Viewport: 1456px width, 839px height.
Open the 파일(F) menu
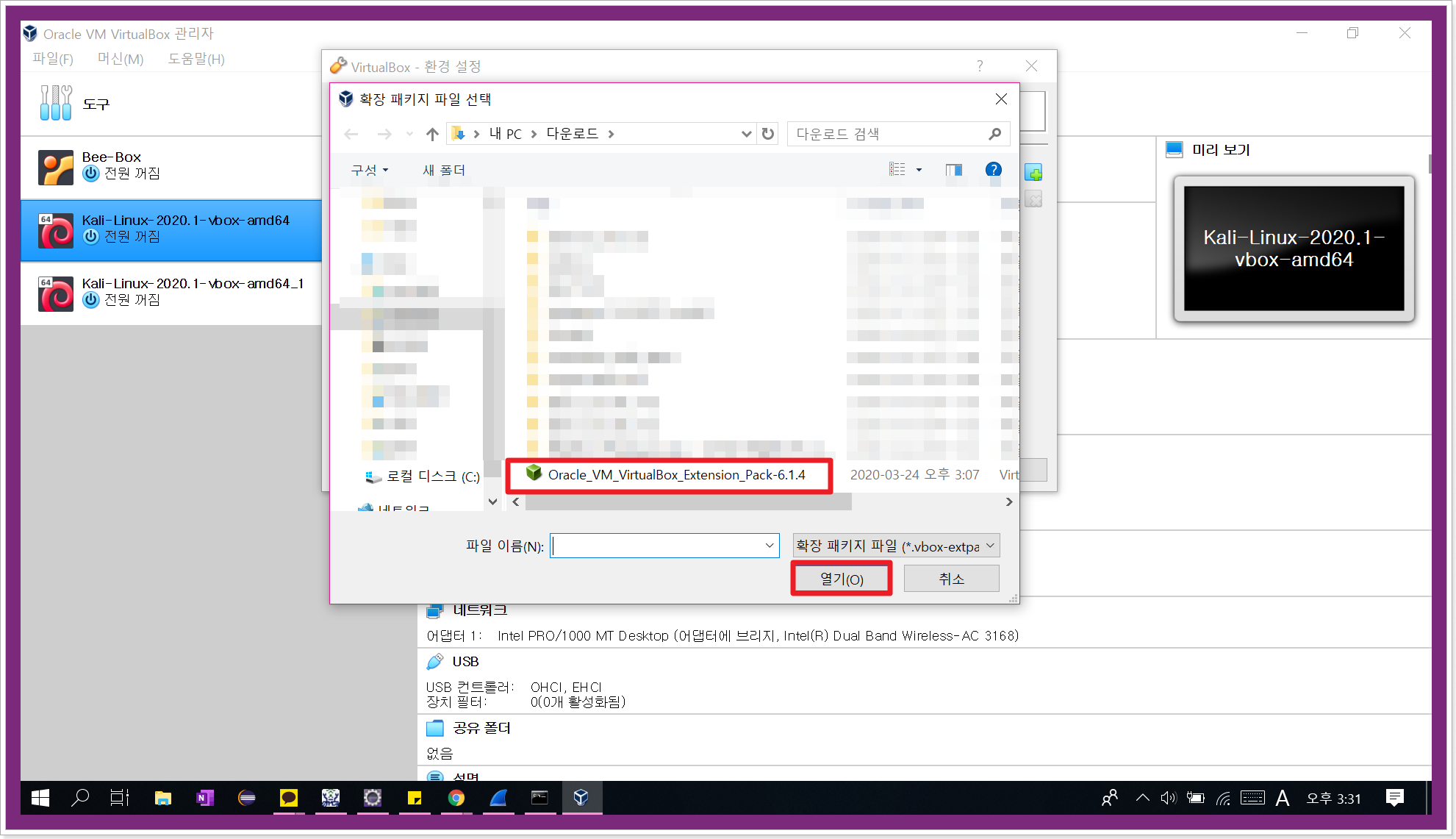pyautogui.click(x=53, y=59)
